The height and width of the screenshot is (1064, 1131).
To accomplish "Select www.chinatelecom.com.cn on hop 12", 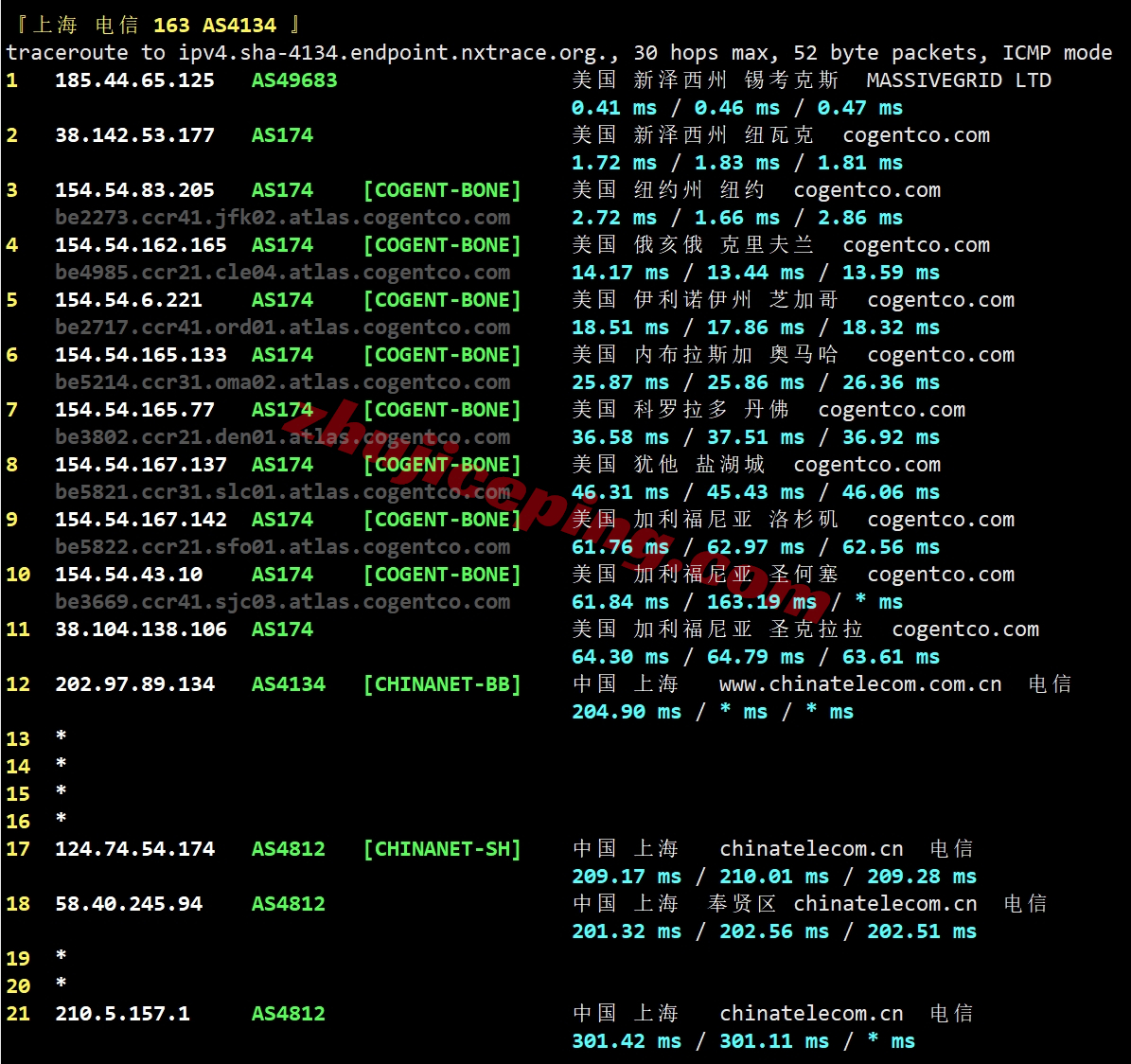I will click(859, 683).
